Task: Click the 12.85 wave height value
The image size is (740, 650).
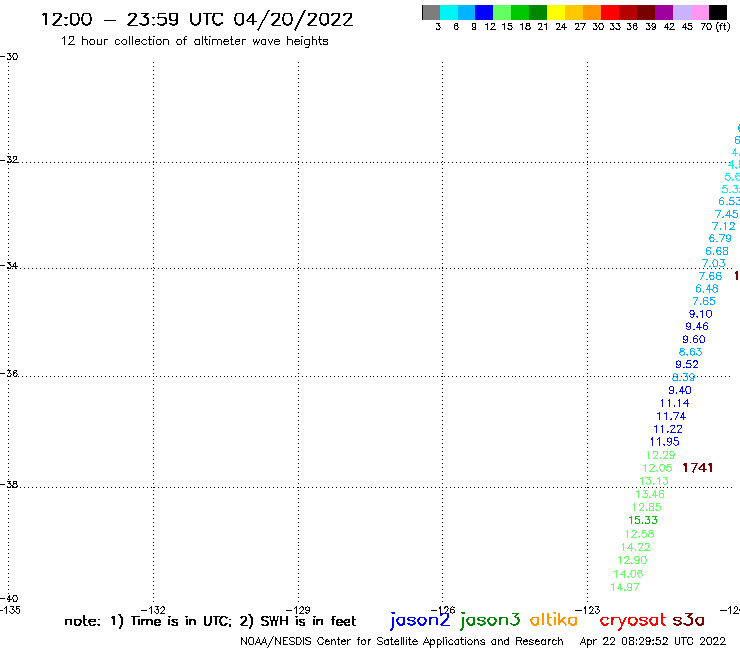Action: [x=647, y=507]
